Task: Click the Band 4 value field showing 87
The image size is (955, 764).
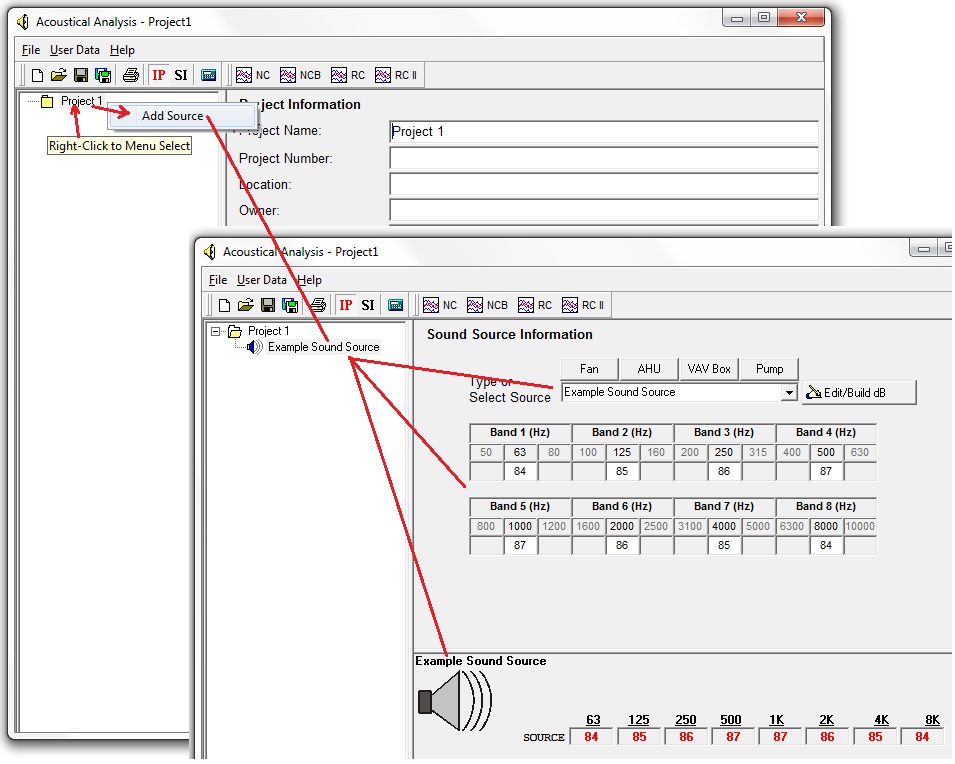Action: coord(826,472)
